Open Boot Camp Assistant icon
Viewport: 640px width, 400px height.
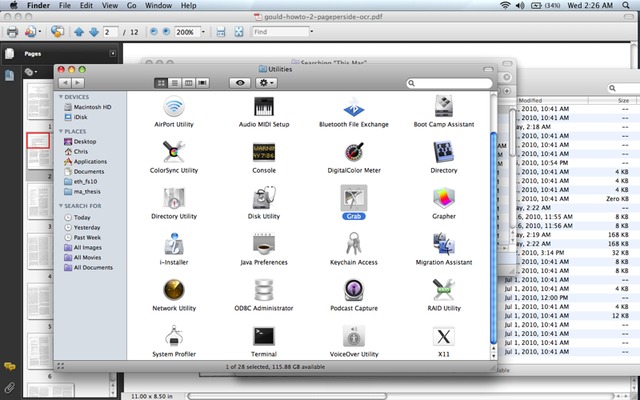tap(444, 107)
